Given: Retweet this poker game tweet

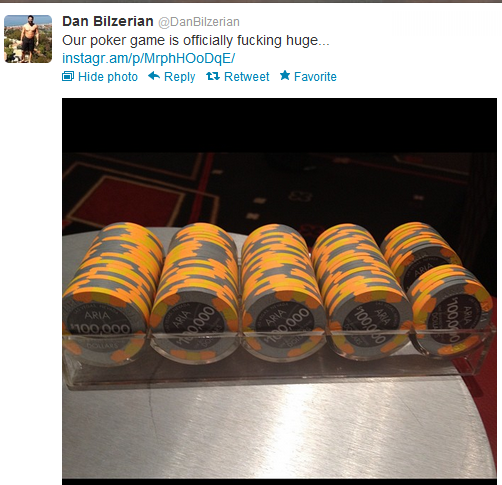Looking at the screenshot, I should click(x=246, y=77).
